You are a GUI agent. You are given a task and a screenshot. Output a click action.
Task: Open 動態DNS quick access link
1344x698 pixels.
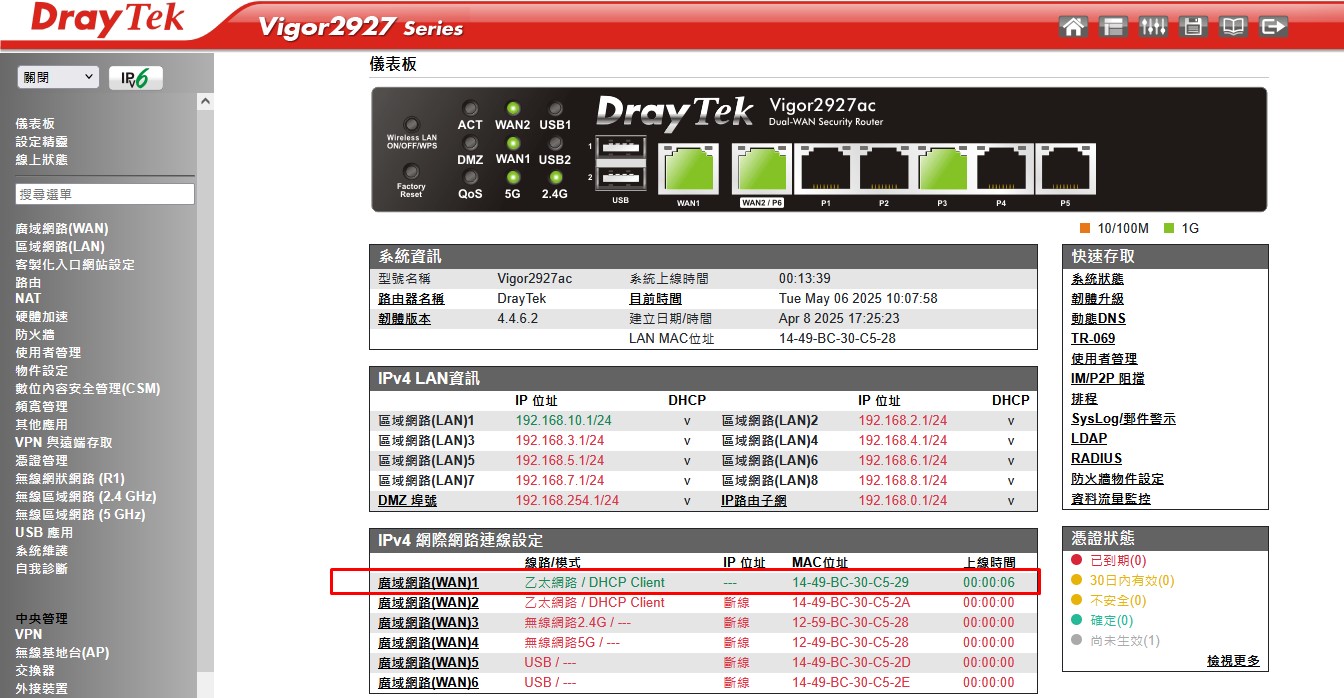coord(1098,318)
